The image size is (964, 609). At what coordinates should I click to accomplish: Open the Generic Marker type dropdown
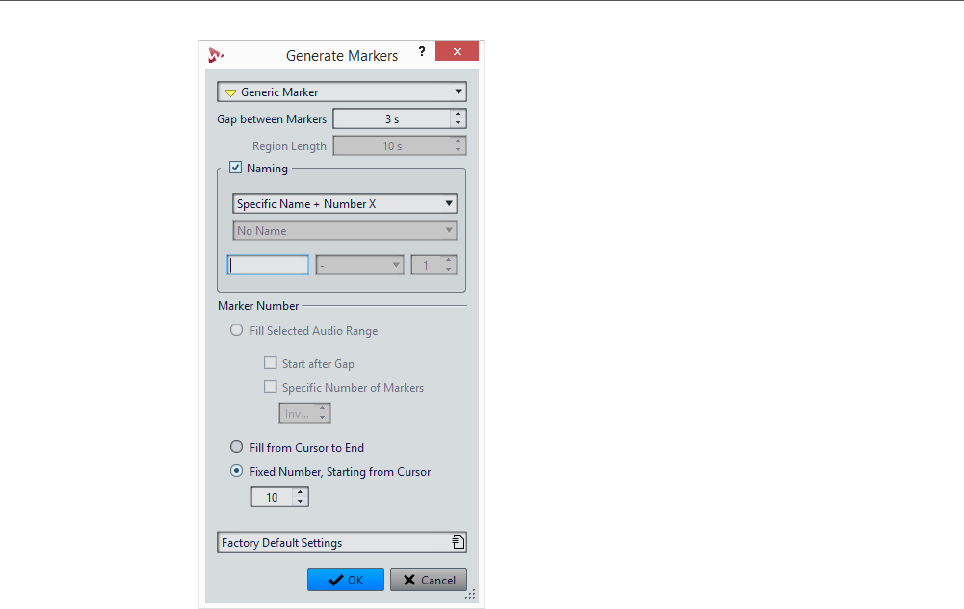342,92
